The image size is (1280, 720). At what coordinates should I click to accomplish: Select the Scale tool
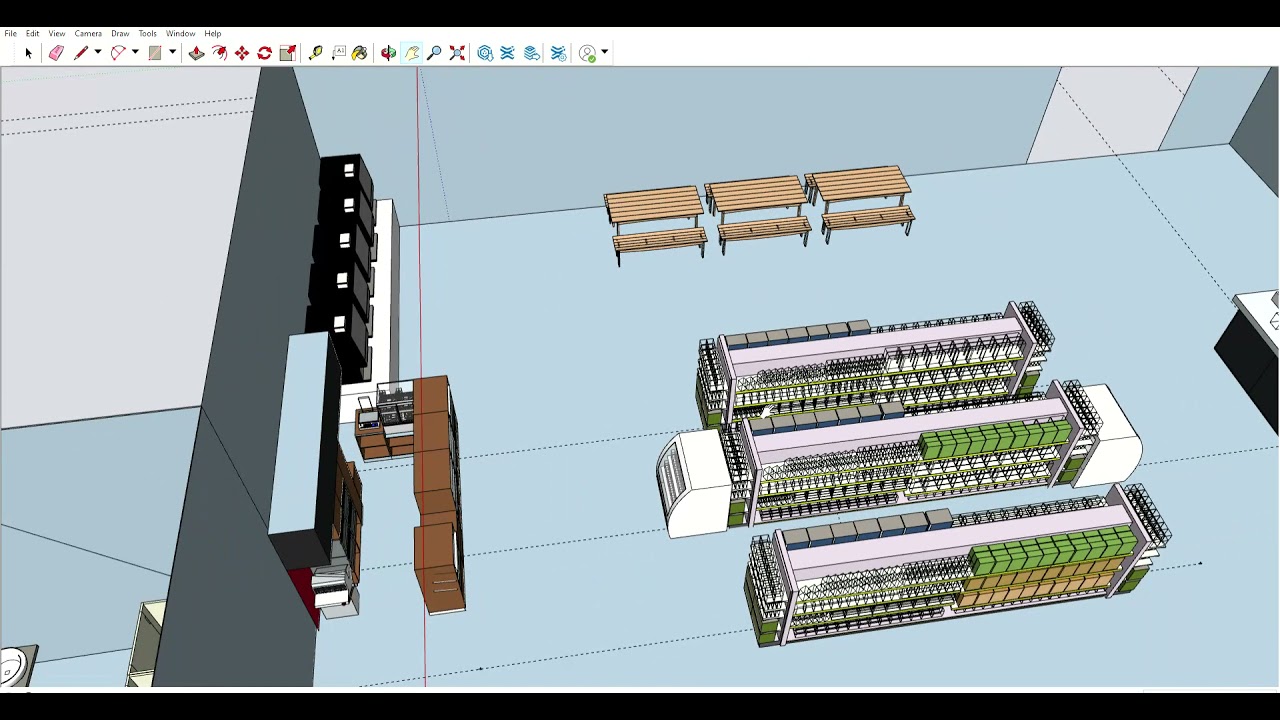coord(288,53)
